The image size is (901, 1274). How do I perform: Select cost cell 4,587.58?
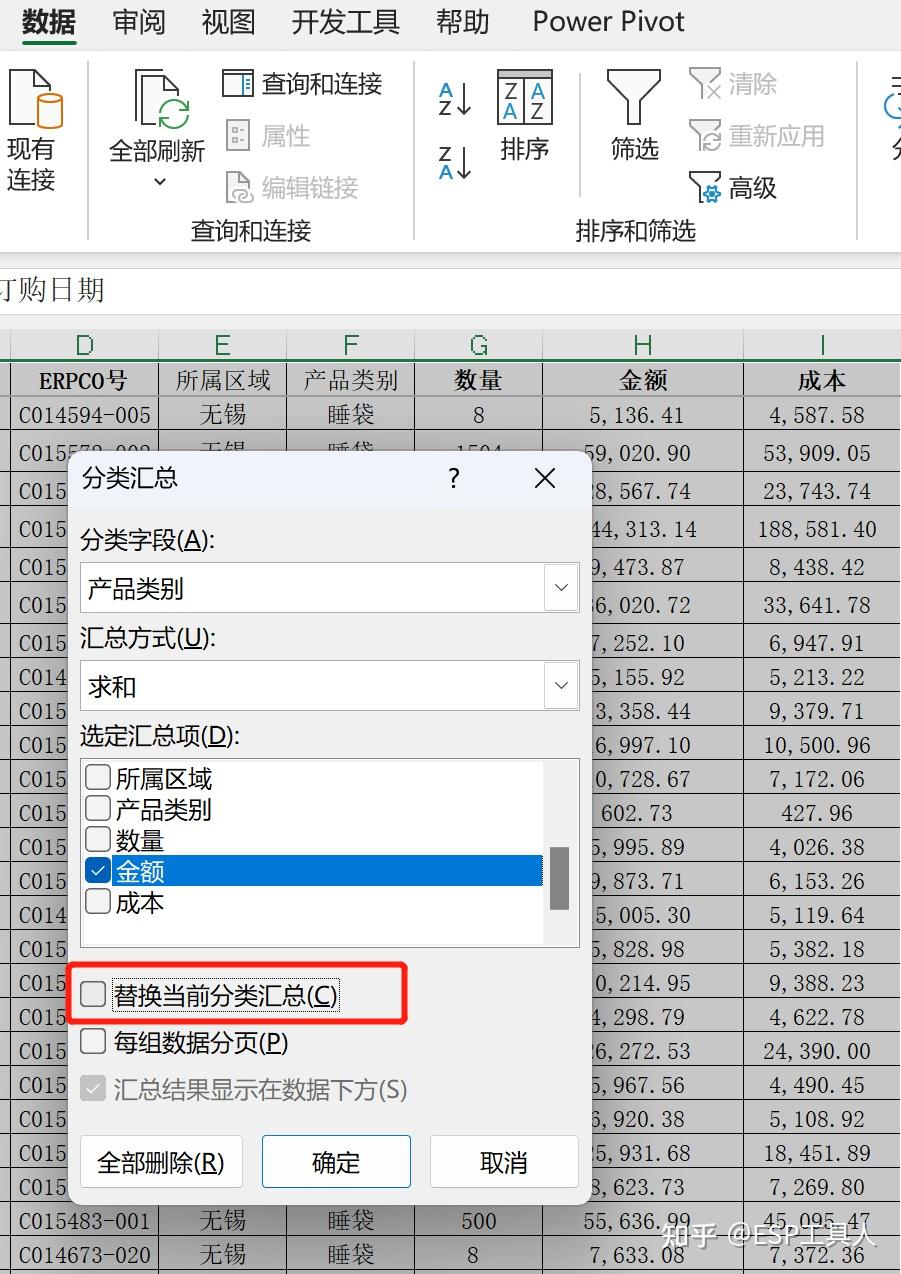tap(822, 414)
